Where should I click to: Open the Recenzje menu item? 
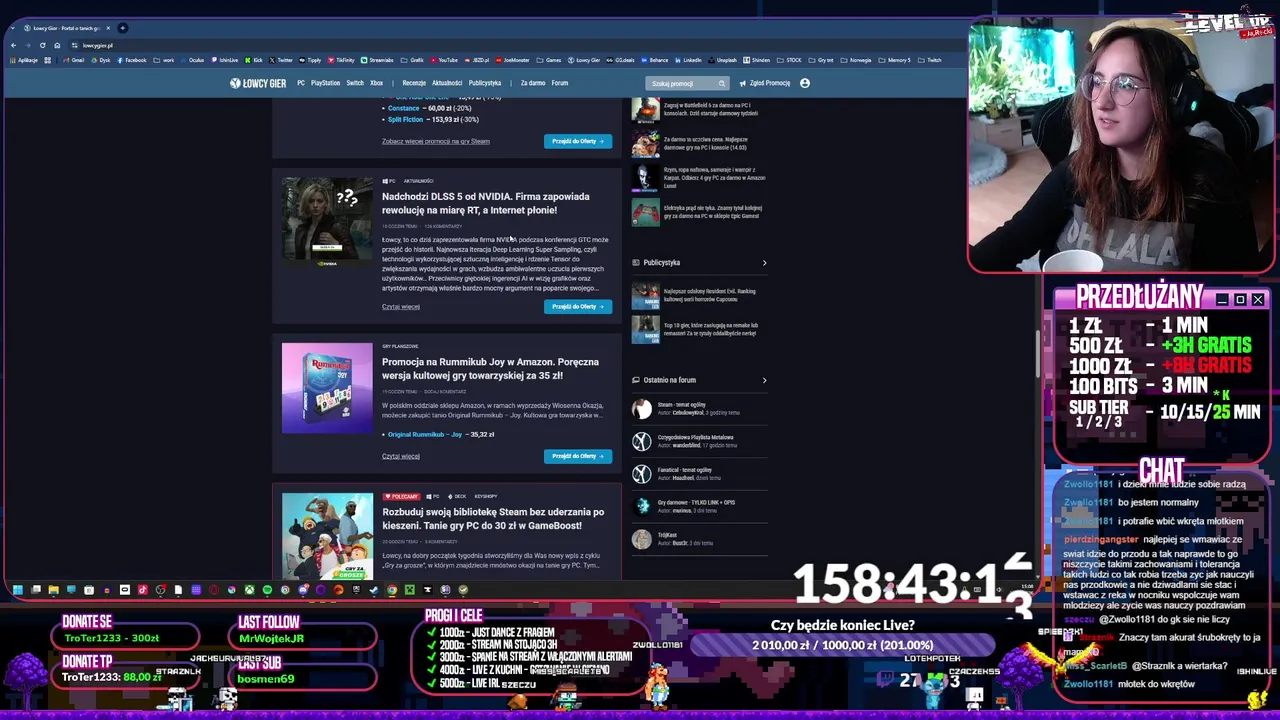tap(414, 83)
